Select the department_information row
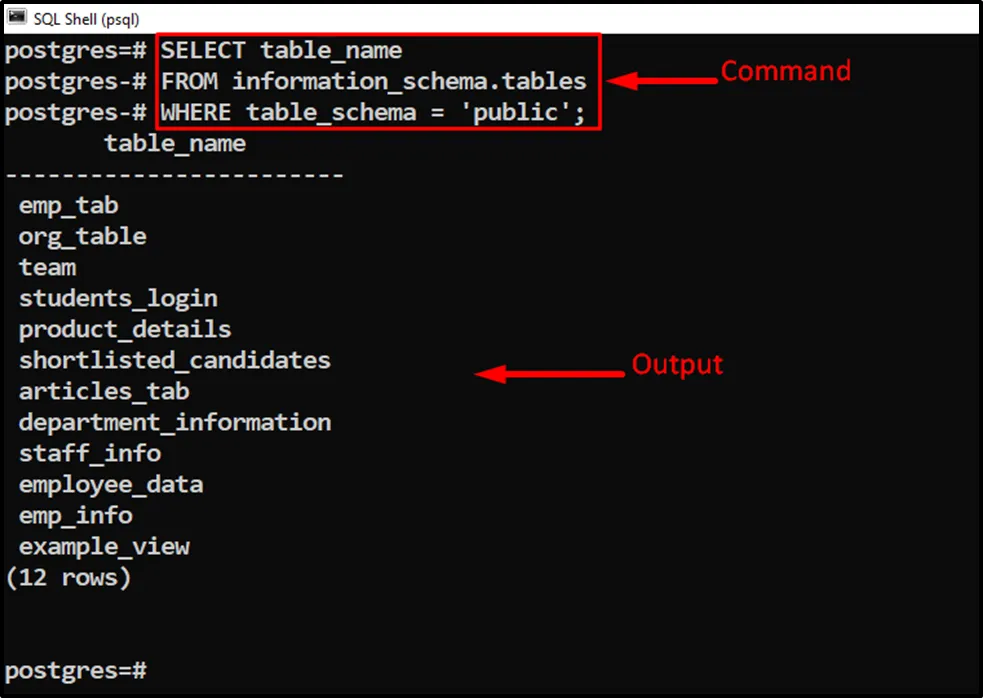The image size is (983, 698). (175, 422)
